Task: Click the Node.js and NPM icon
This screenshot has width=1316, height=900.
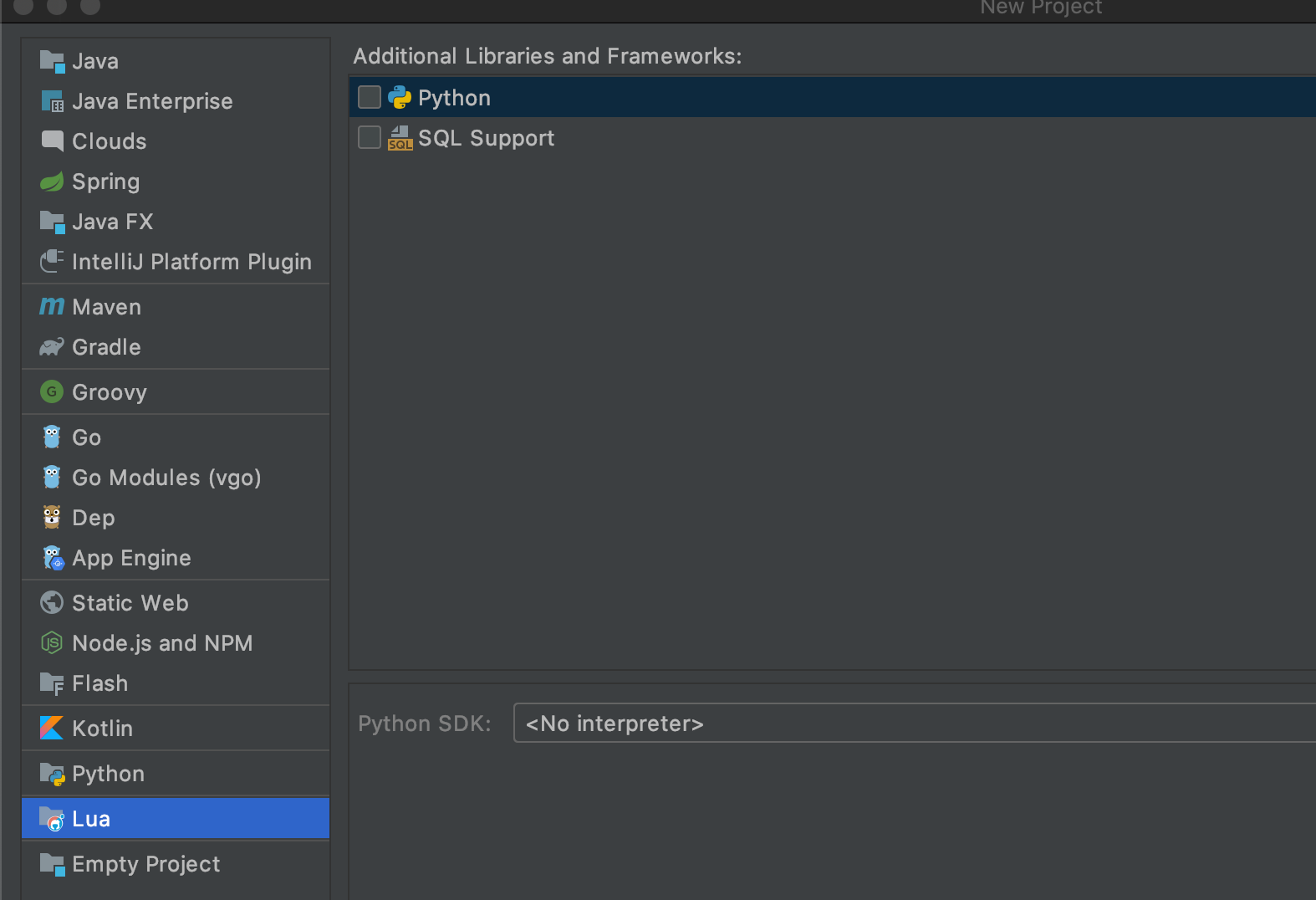Action: [52, 642]
